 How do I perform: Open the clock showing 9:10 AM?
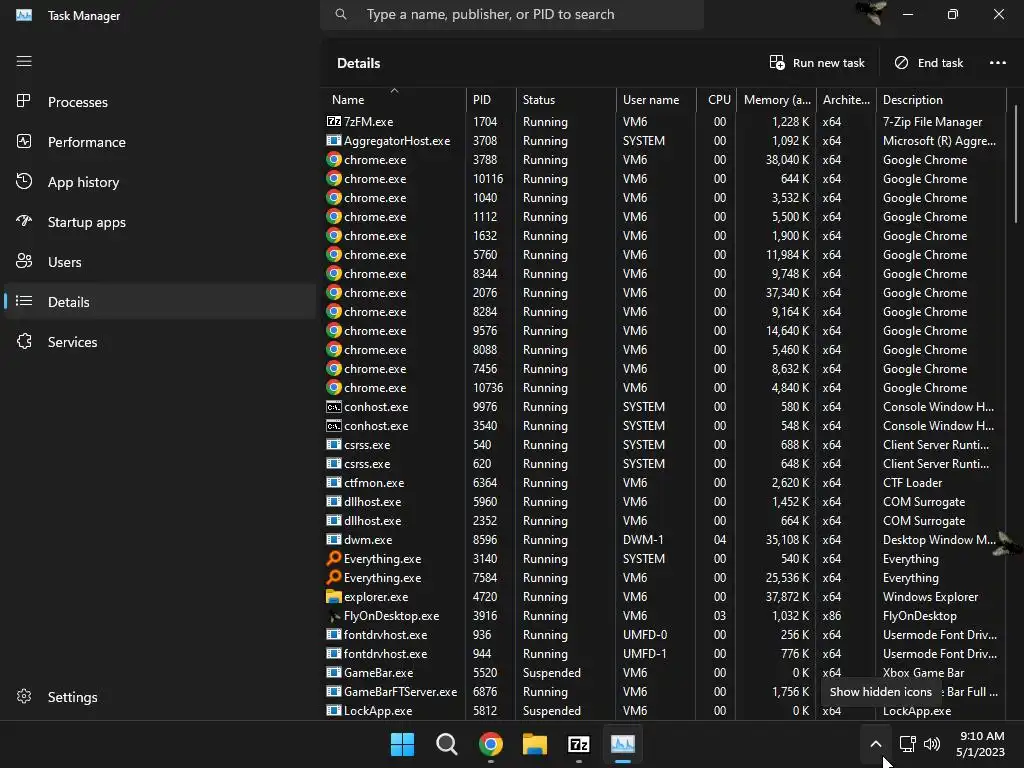pyautogui.click(x=981, y=744)
